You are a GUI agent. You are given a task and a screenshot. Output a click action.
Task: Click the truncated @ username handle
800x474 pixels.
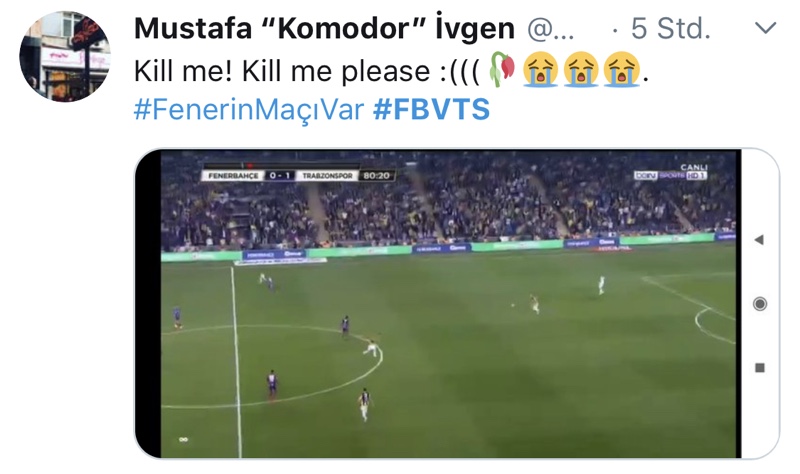click(551, 29)
